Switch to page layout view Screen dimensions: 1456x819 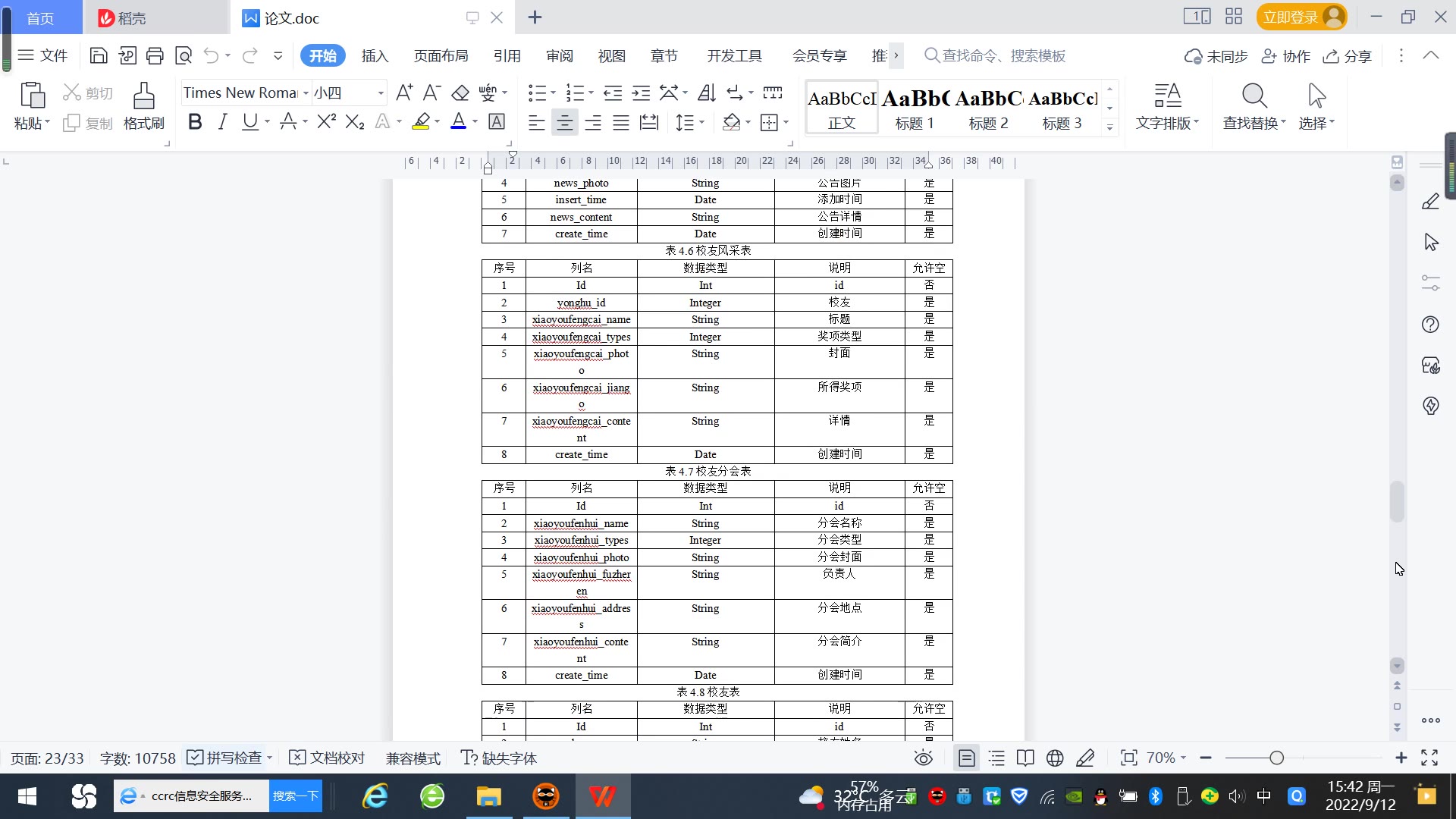(x=966, y=758)
